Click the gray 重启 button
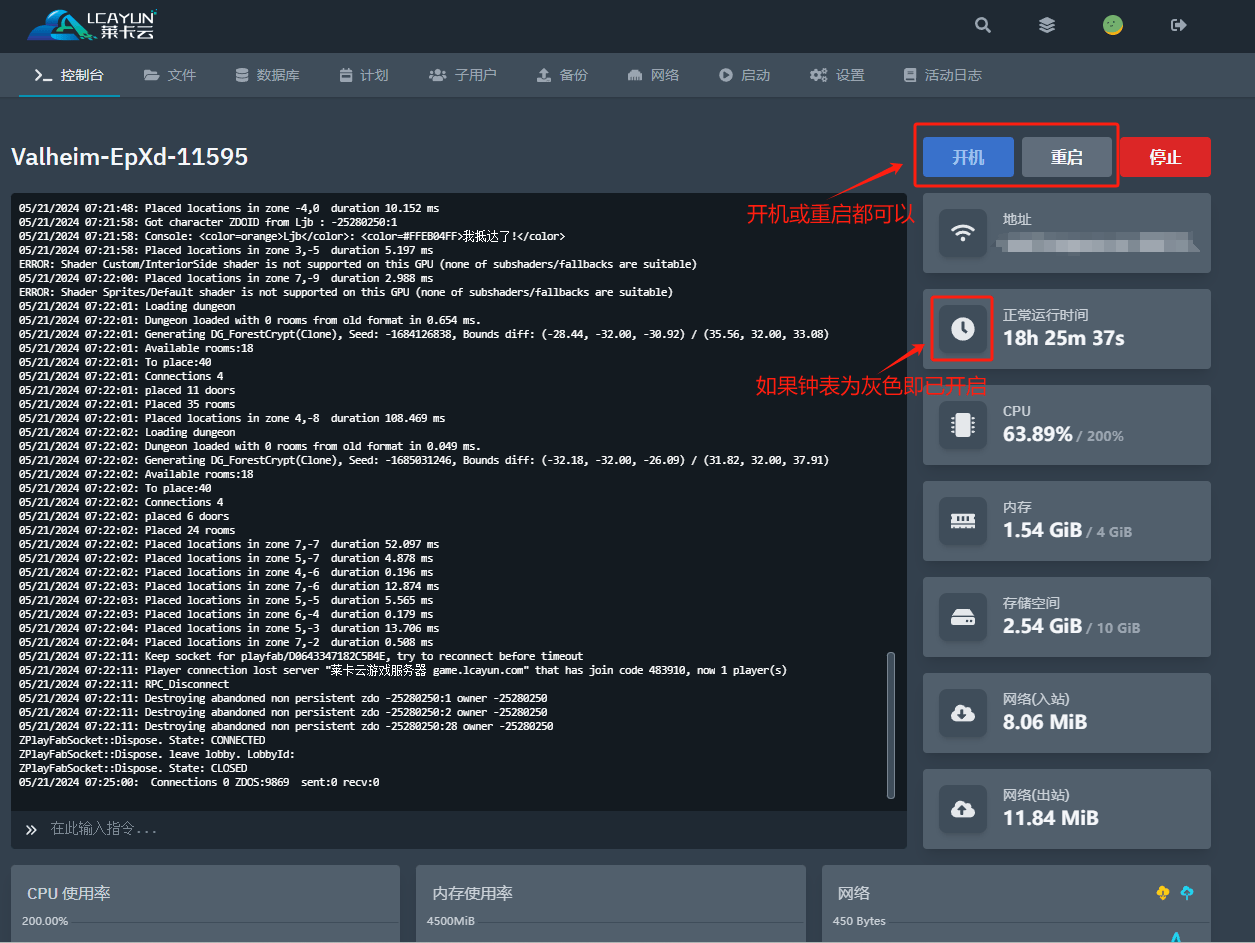 [x=1067, y=157]
